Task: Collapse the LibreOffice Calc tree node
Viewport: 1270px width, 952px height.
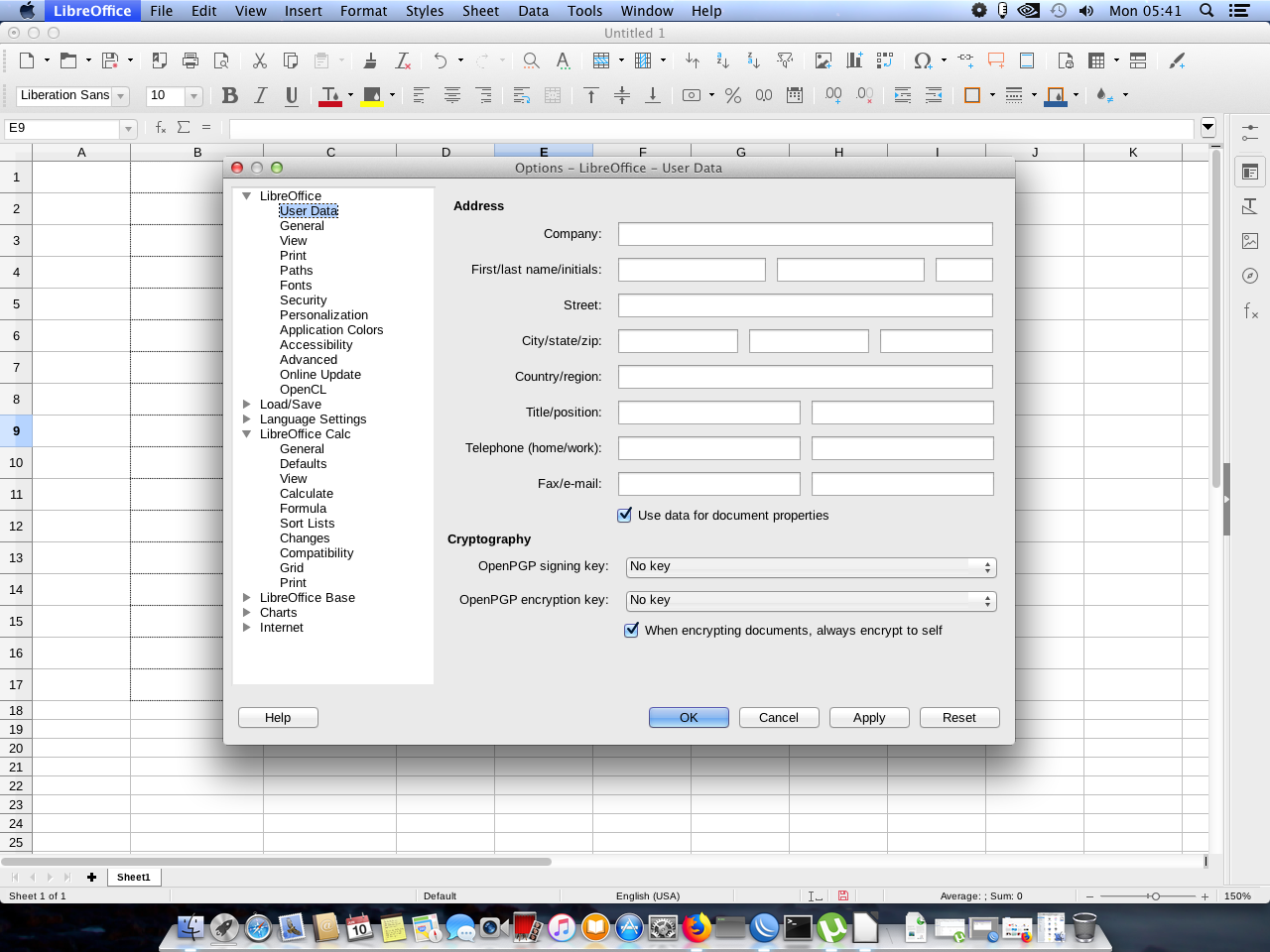Action: [247, 434]
